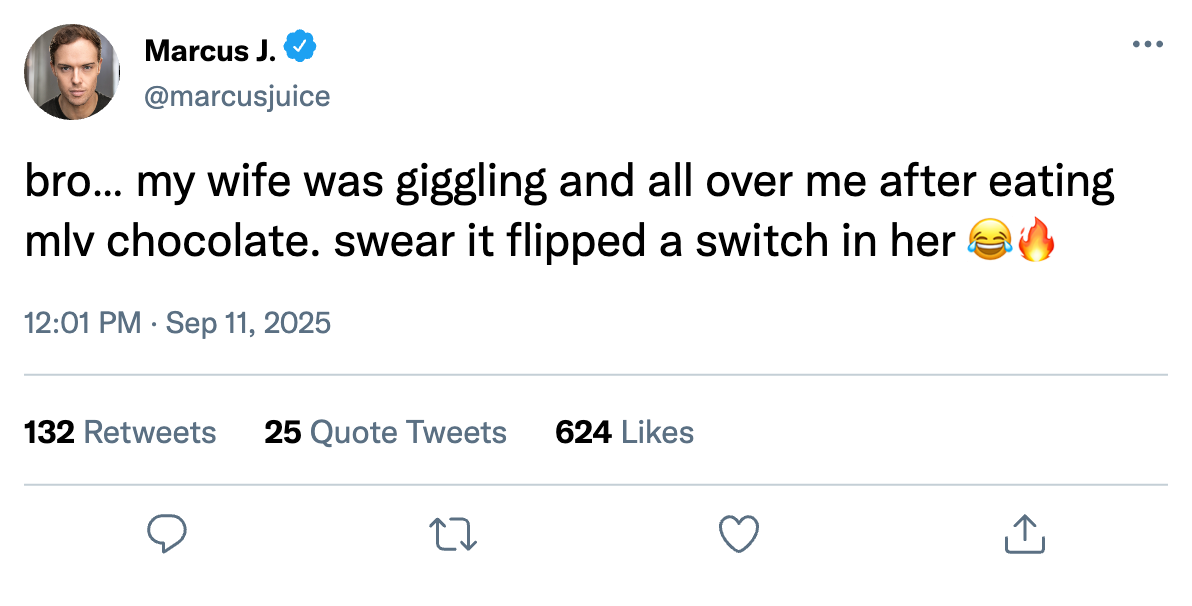Screen dimensions: 1192x606
Task: Open the three-dot more options menu
Action: [x=1148, y=45]
